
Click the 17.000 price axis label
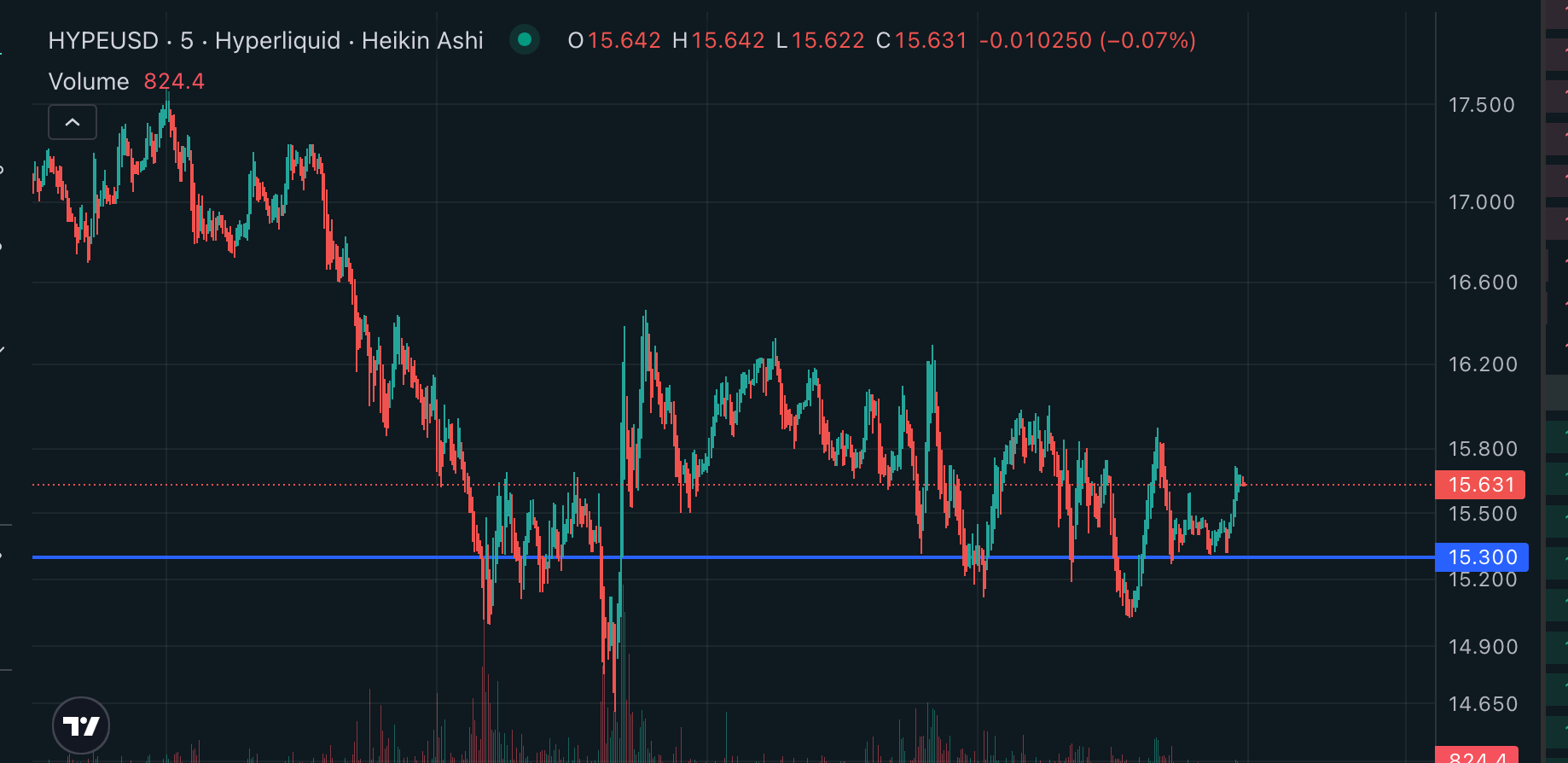[x=1482, y=202]
